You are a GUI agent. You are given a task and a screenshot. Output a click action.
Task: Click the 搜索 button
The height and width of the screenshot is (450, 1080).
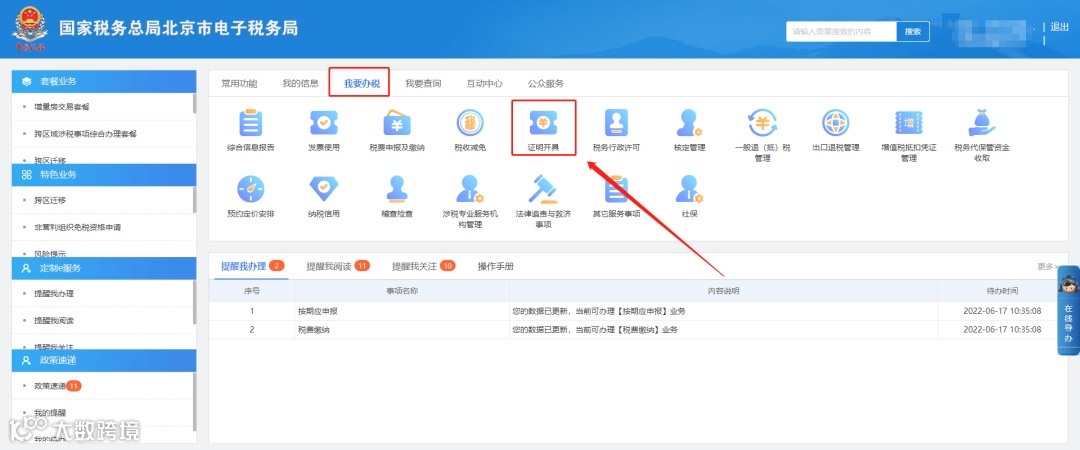click(913, 32)
